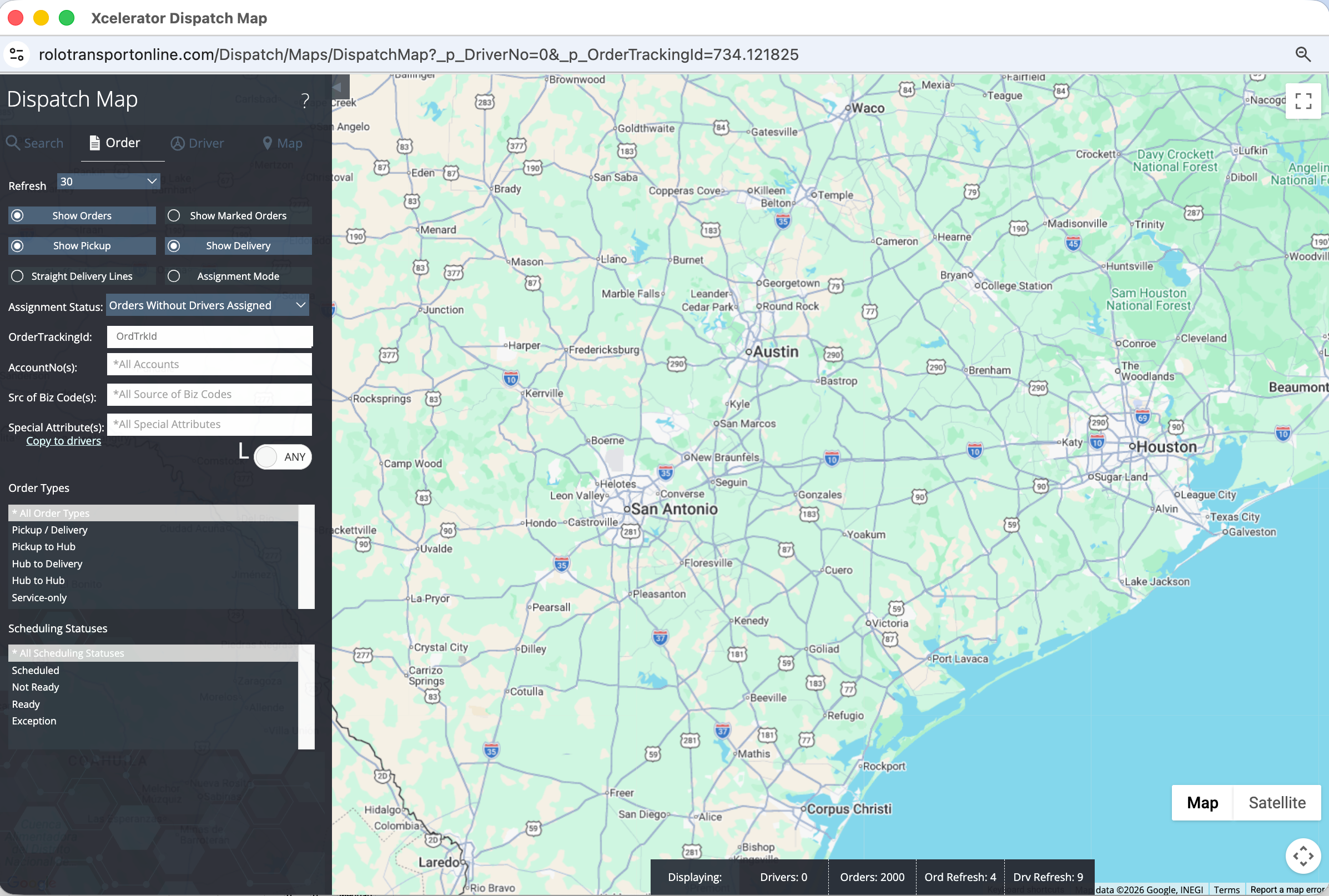Click the OrderTrackingId input field
1329x896 pixels.
[210, 336]
